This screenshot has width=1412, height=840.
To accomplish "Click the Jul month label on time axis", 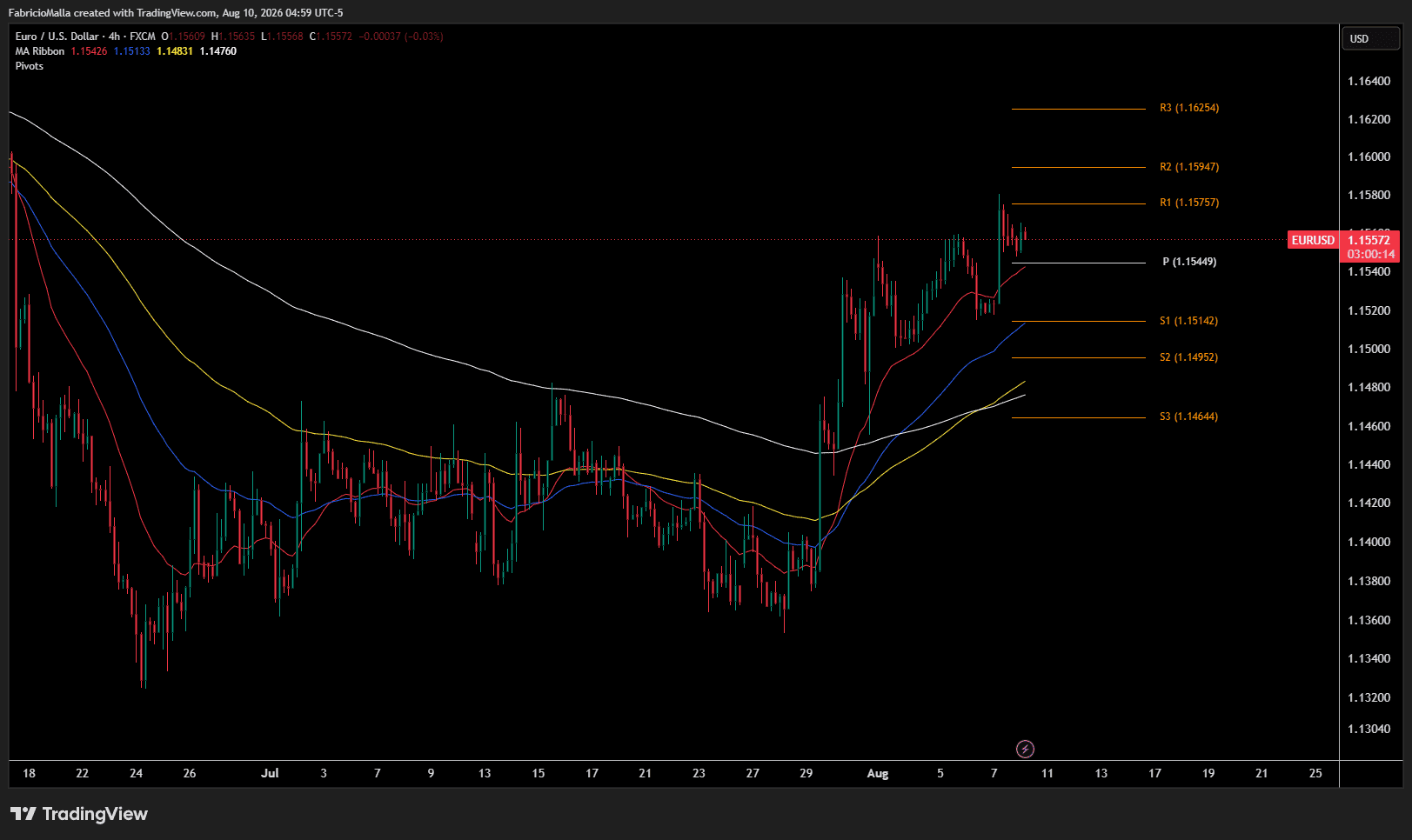I will tap(270, 773).
